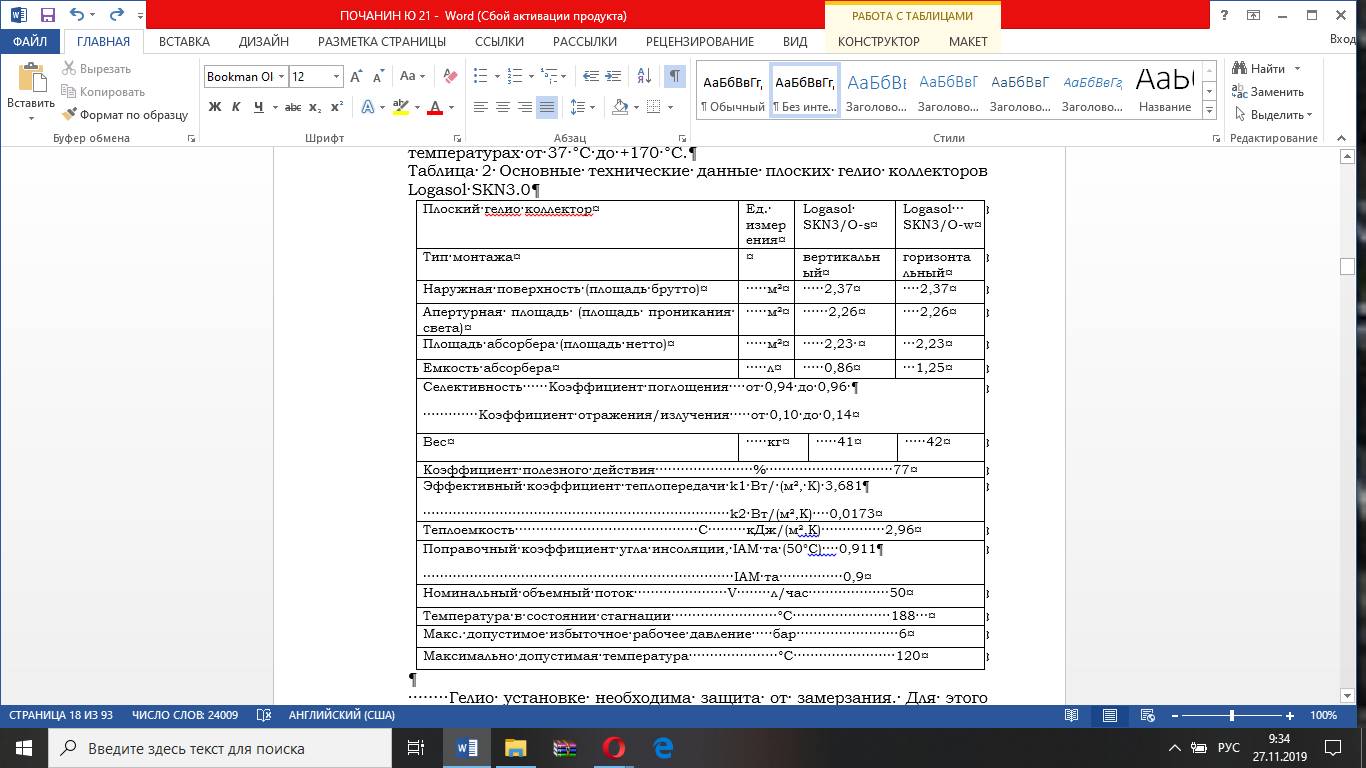Open change case (Аа) dropdown
The height and width of the screenshot is (768, 1366).
[x=413, y=76]
